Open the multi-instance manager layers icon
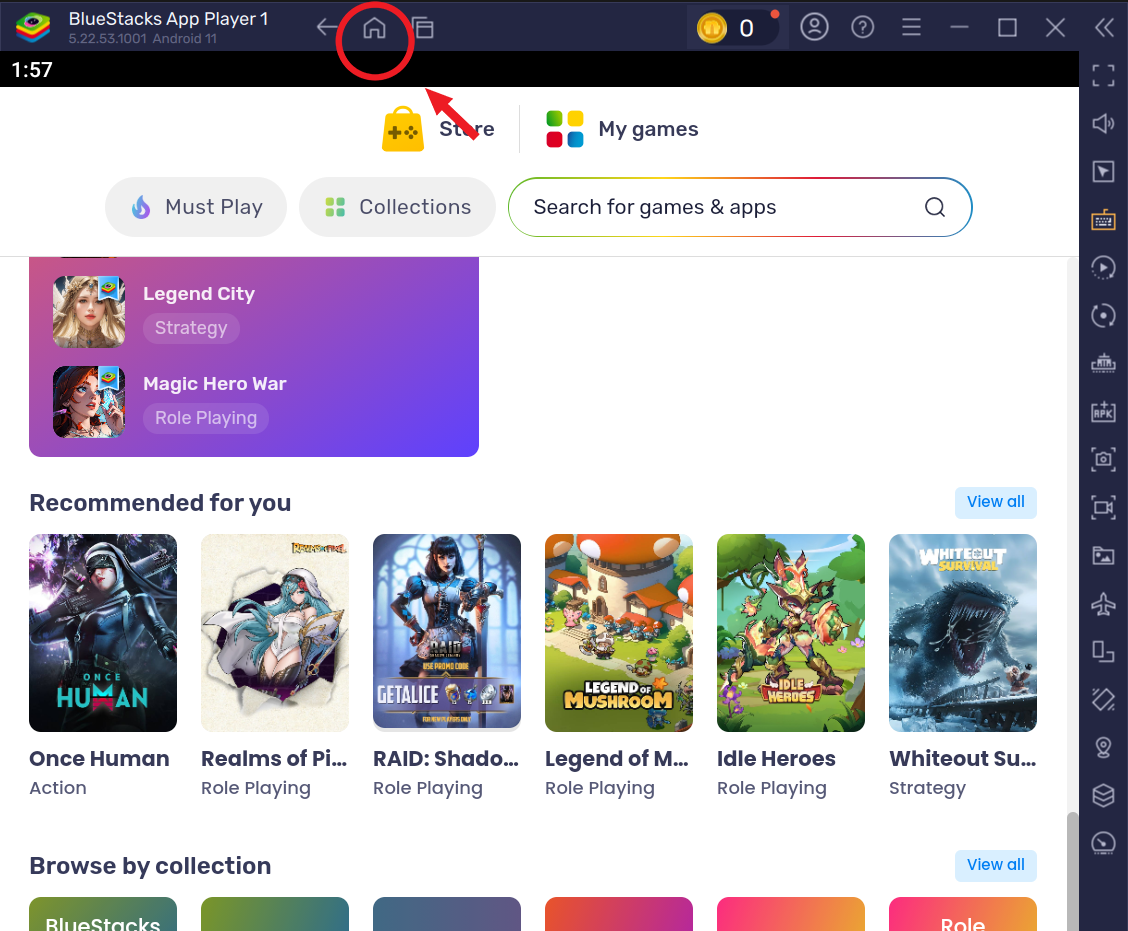 (1103, 795)
